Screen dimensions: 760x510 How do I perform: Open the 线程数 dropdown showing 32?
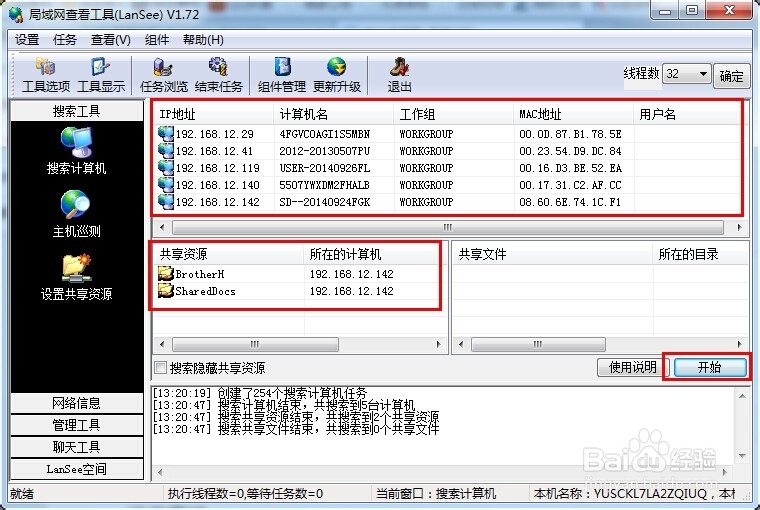pos(687,74)
